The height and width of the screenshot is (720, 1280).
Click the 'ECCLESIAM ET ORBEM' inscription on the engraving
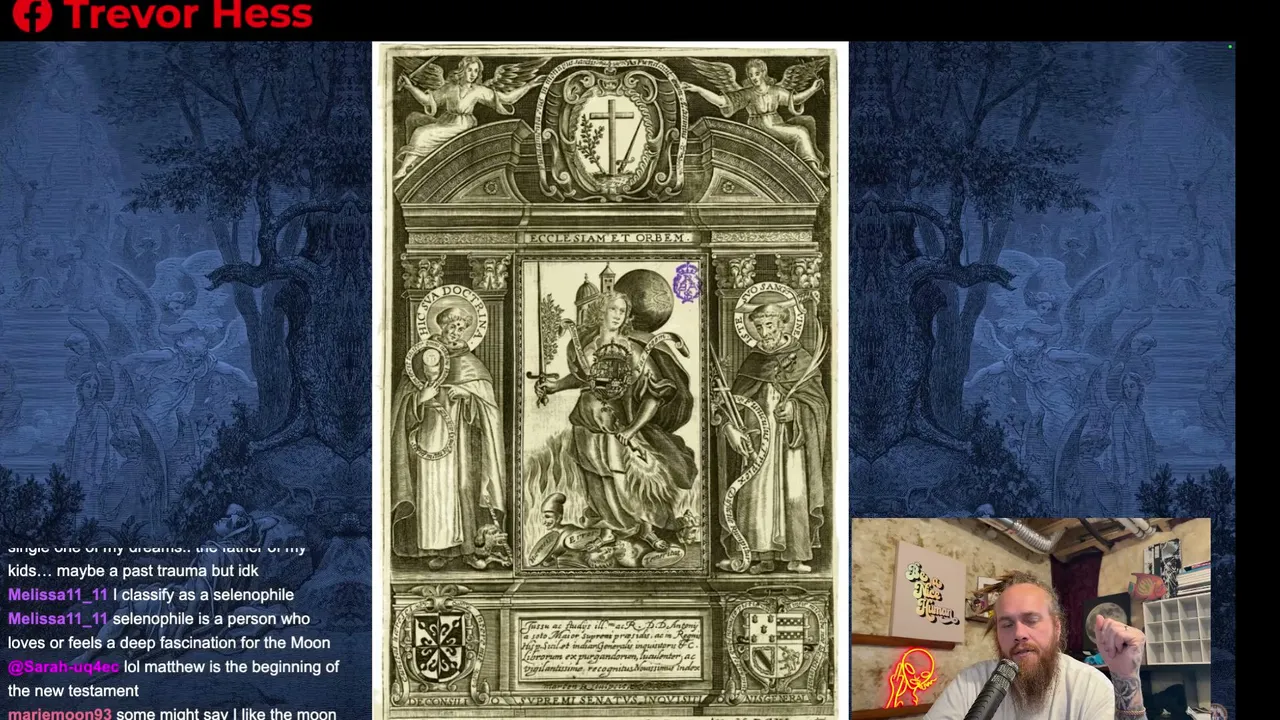[607, 238]
